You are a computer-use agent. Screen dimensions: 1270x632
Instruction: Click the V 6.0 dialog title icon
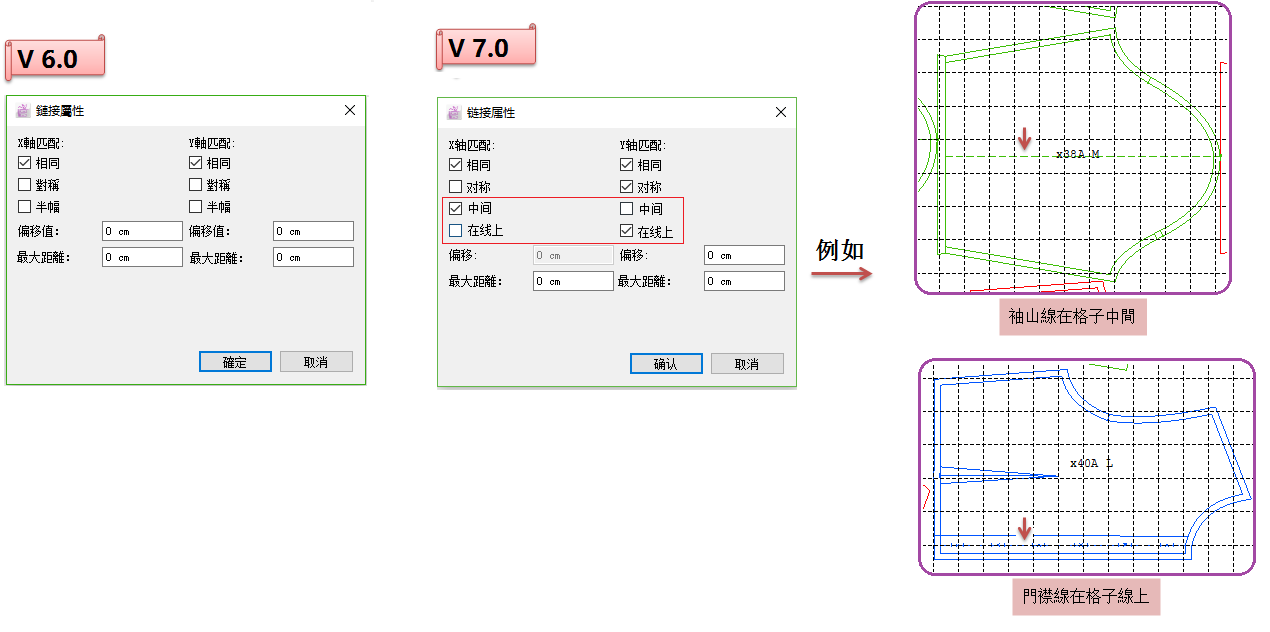point(23,111)
